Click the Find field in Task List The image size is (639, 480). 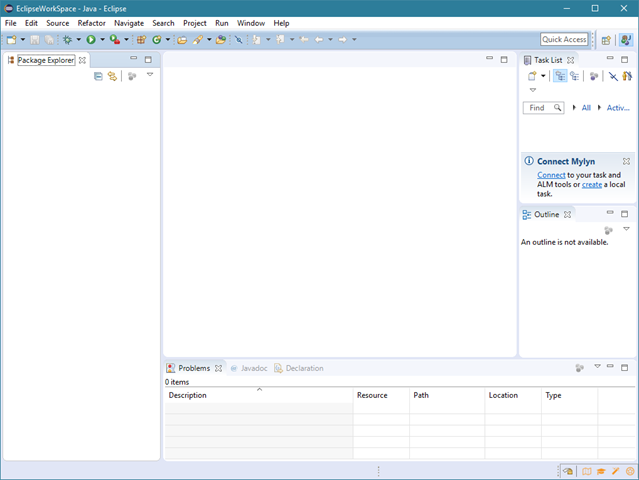click(x=543, y=108)
